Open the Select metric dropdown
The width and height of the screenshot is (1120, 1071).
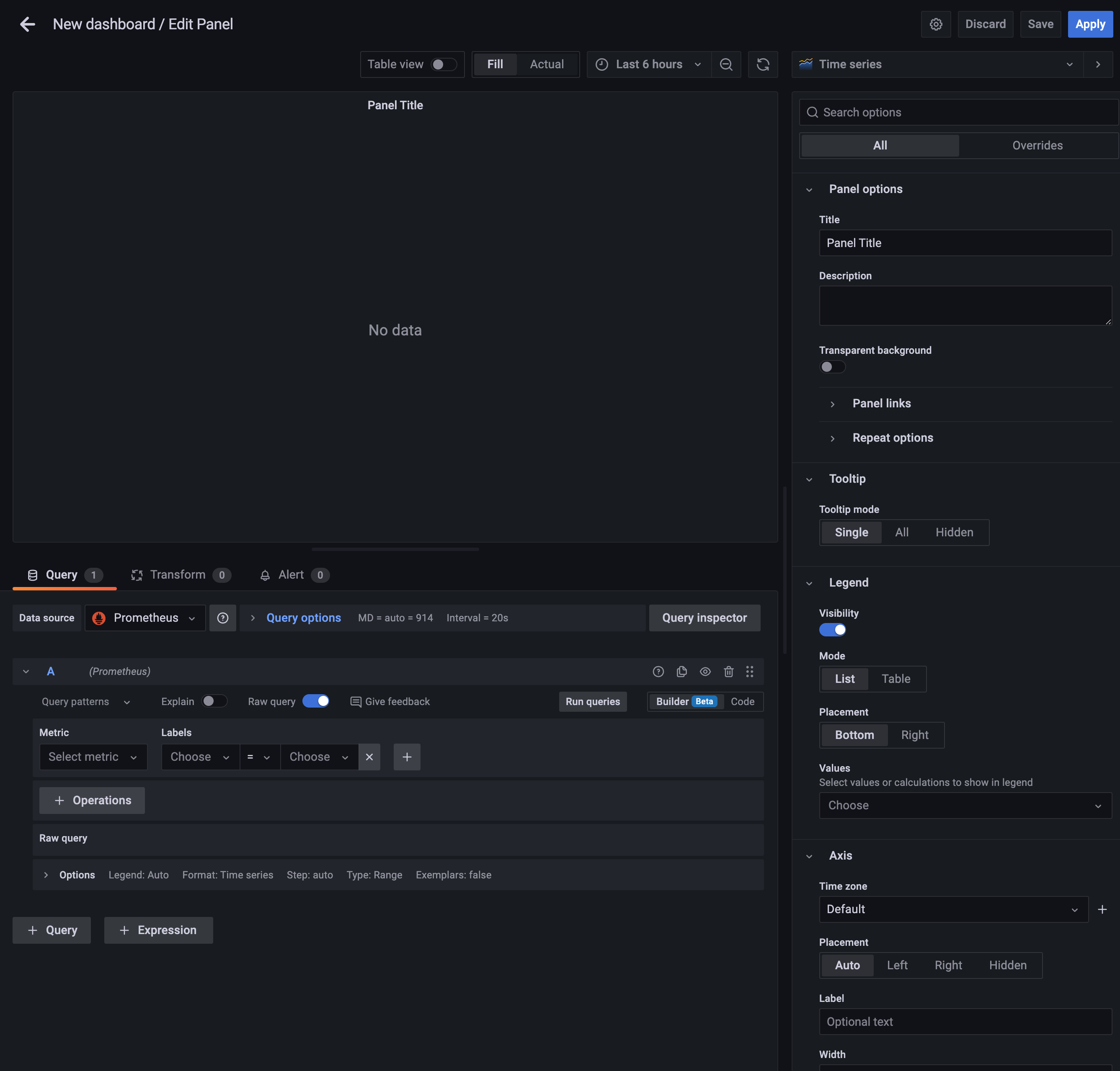coord(93,757)
